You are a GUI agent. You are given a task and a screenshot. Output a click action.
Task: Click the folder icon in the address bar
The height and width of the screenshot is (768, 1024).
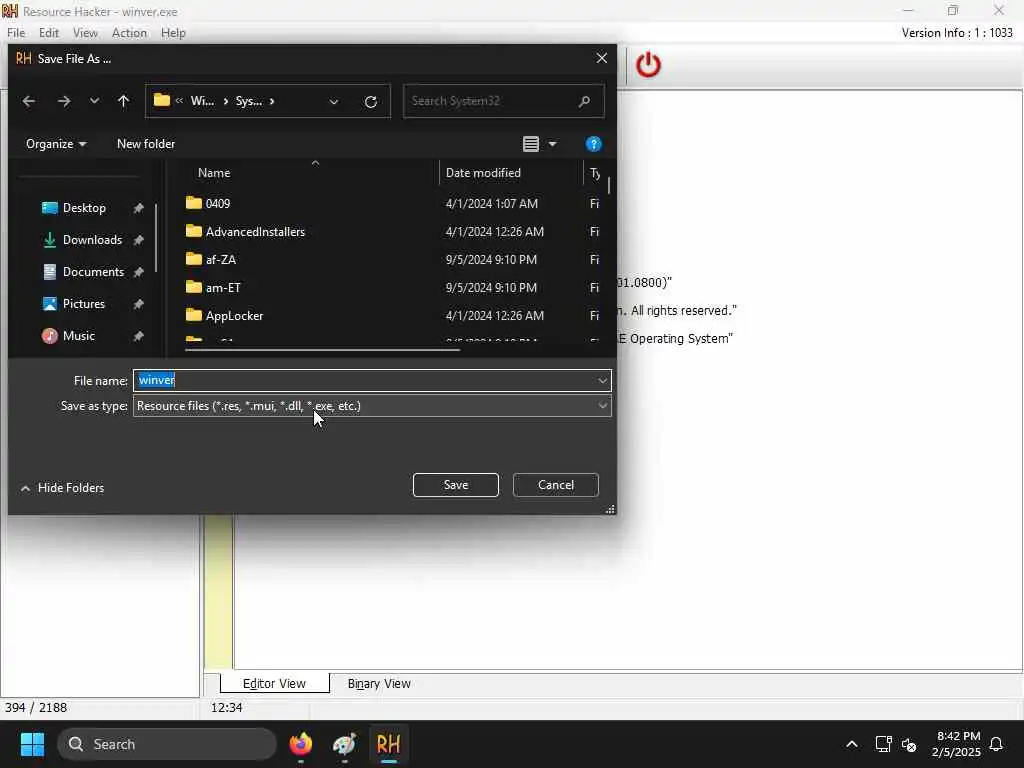click(x=161, y=101)
